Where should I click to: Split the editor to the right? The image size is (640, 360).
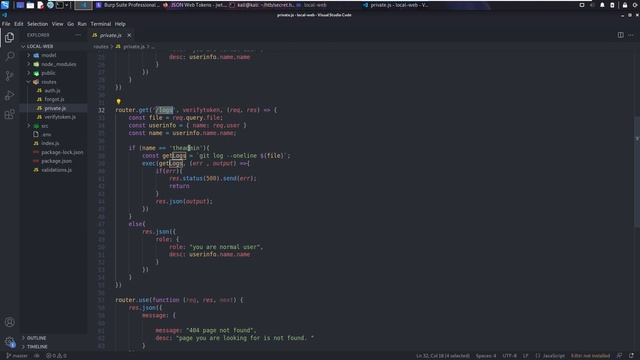pos(620,35)
